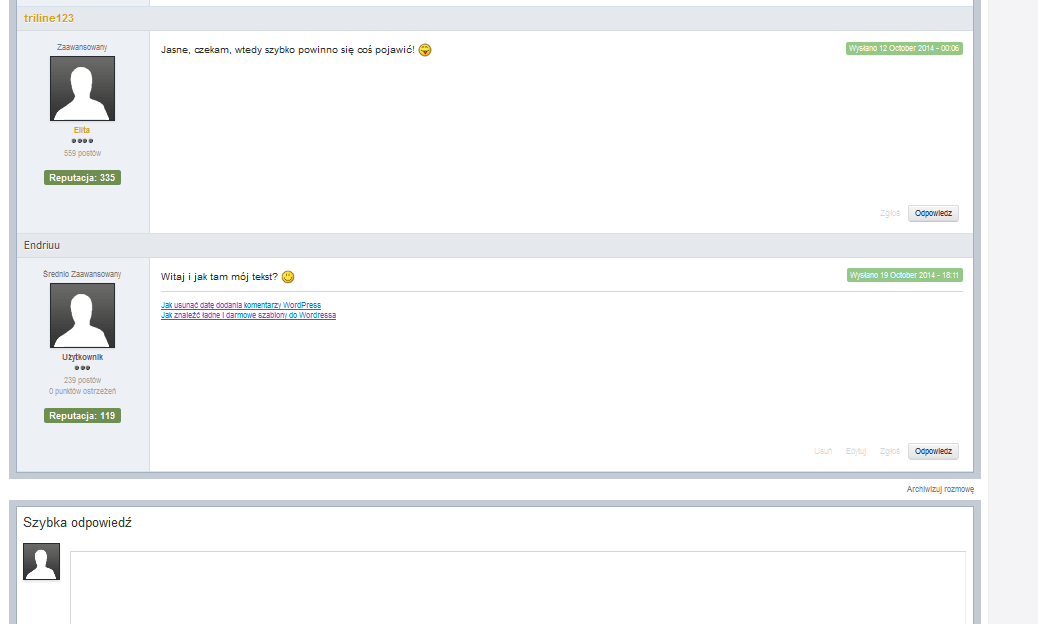Delete Endriuu's message with Usuń

tap(823, 451)
